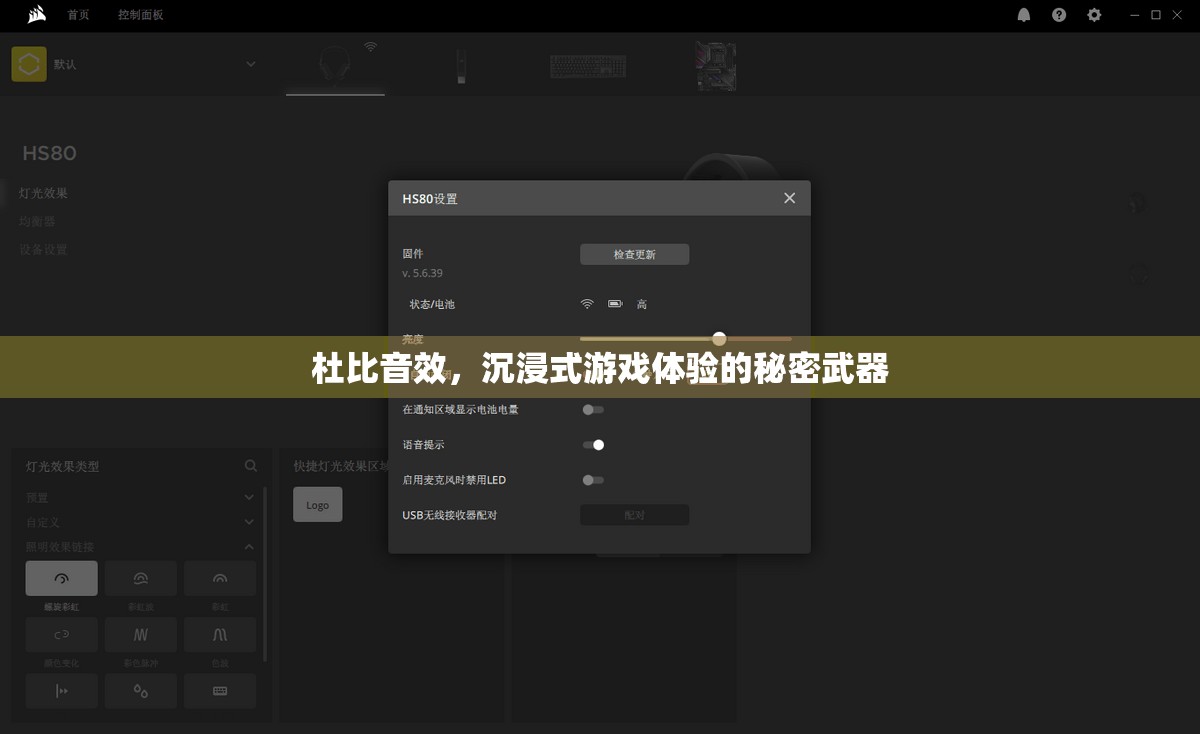The image size is (1200, 734).
Task: Toggle 启用麦克风时禁用LED switch
Action: pos(593,480)
